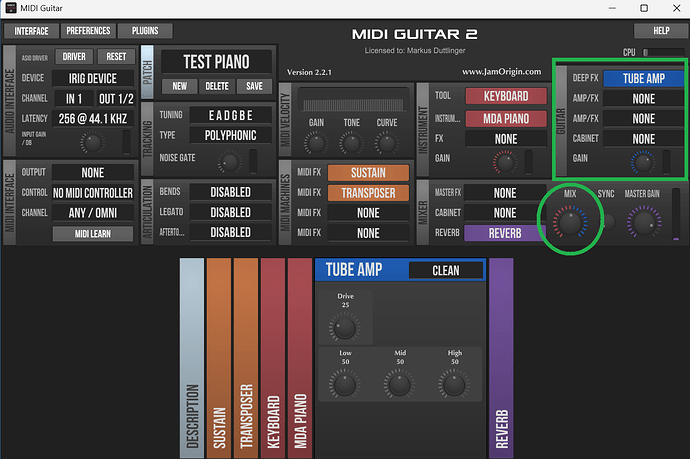The height and width of the screenshot is (459, 690).
Task: Click the Noise Gate knob
Action: [231, 161]
